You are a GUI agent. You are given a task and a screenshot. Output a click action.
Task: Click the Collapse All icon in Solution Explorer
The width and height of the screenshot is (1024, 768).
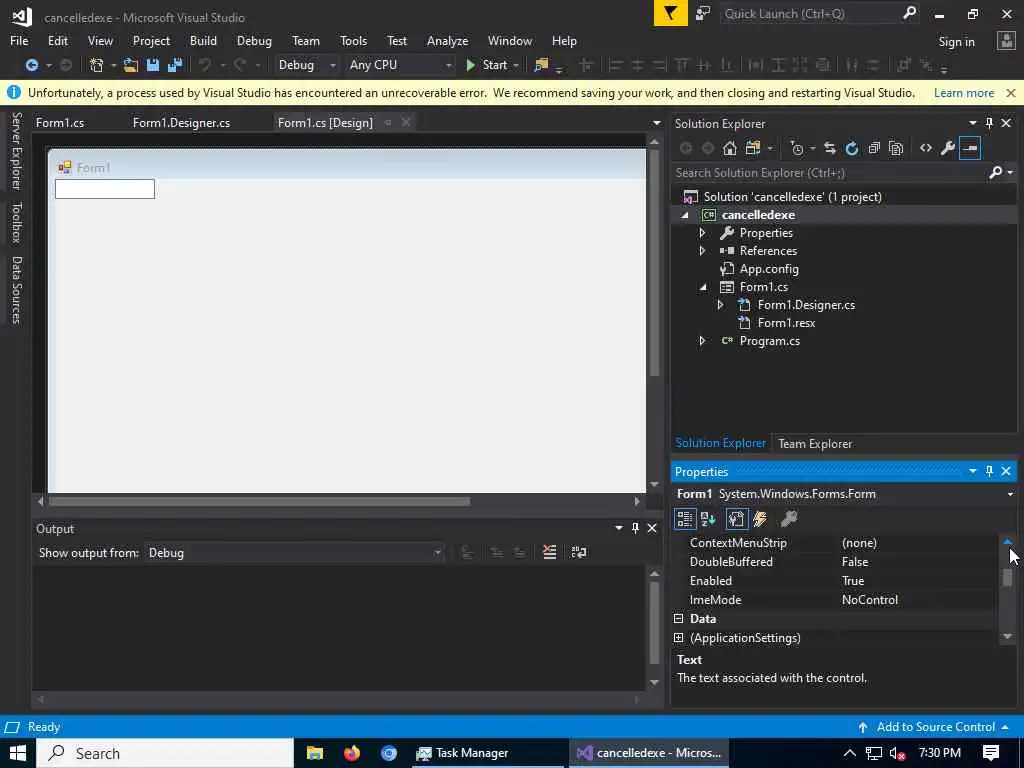pyautogui.click(x=874, y=148)
